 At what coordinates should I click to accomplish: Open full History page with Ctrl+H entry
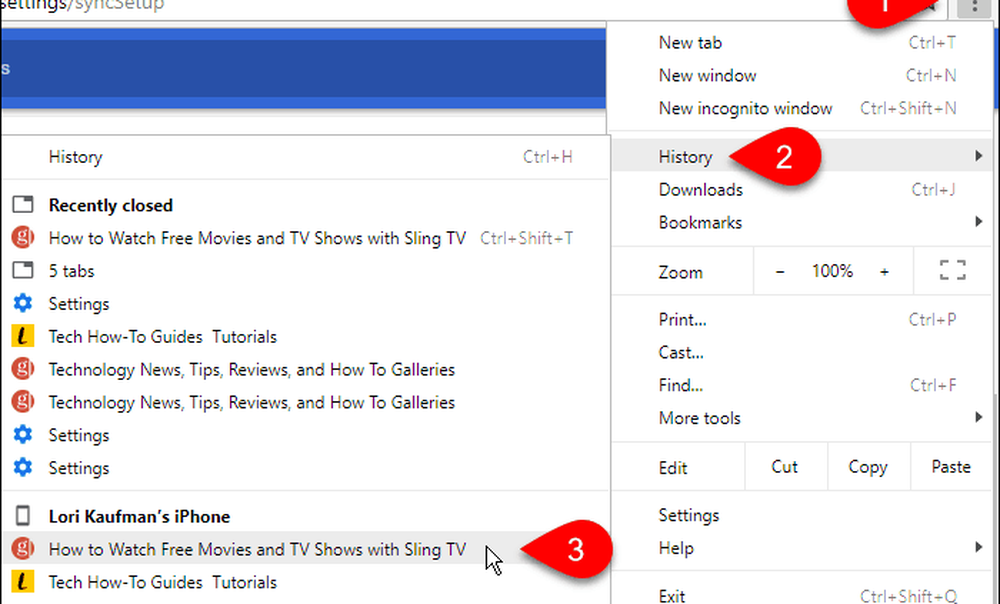pos(76,157)
